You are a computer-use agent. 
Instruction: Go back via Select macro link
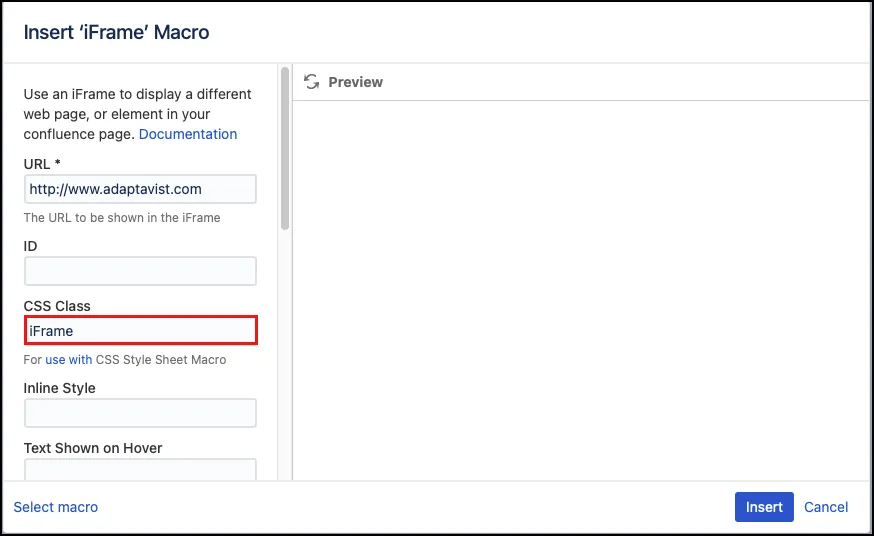[x=56, y=507]
